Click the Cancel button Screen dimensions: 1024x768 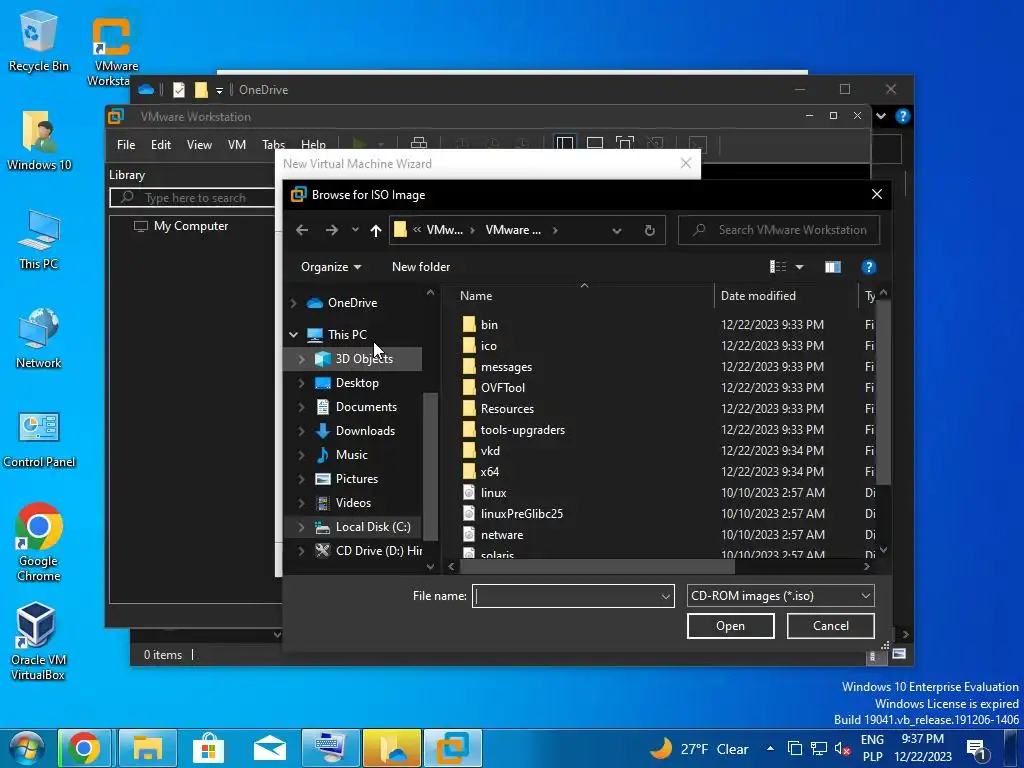[831, 626]
